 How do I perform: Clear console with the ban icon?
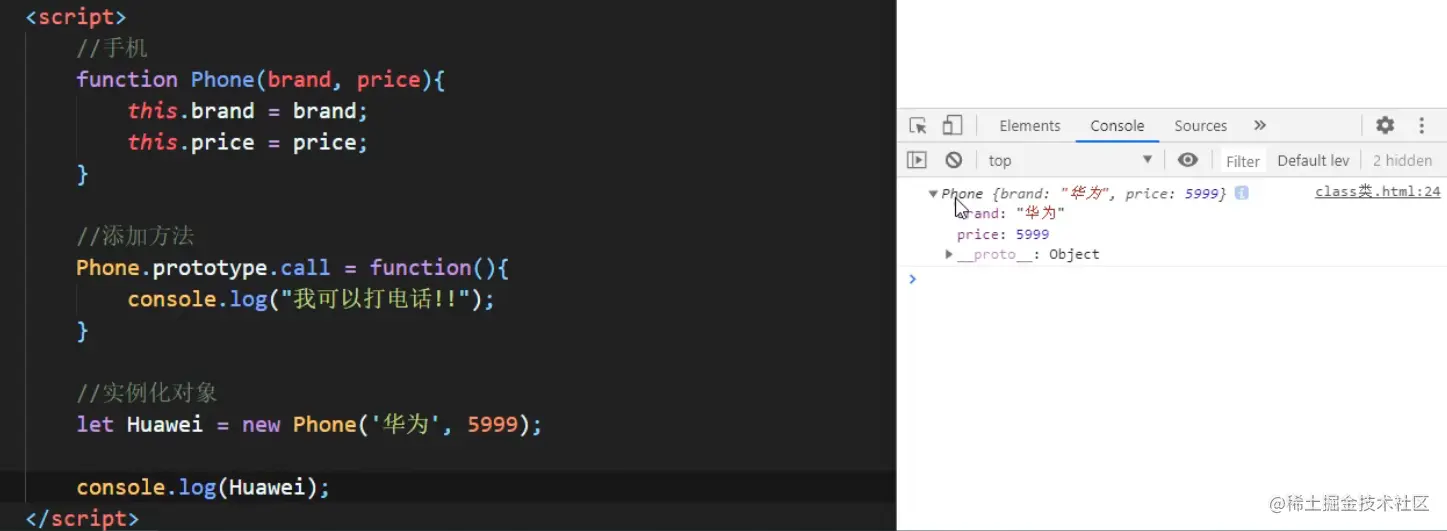click(x=954, y=160)
